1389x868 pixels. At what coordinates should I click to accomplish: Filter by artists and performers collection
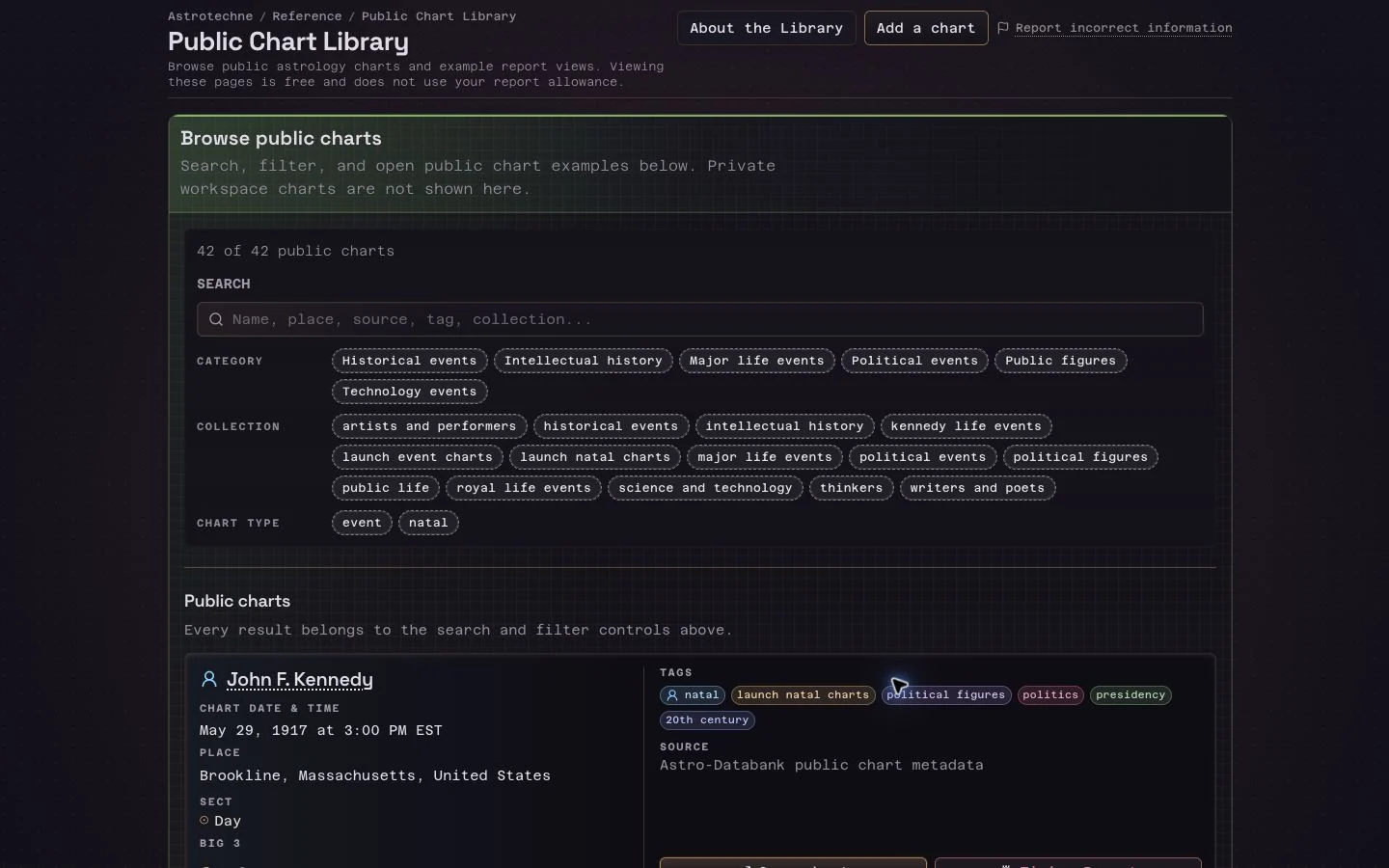click(x=429, y=426)
